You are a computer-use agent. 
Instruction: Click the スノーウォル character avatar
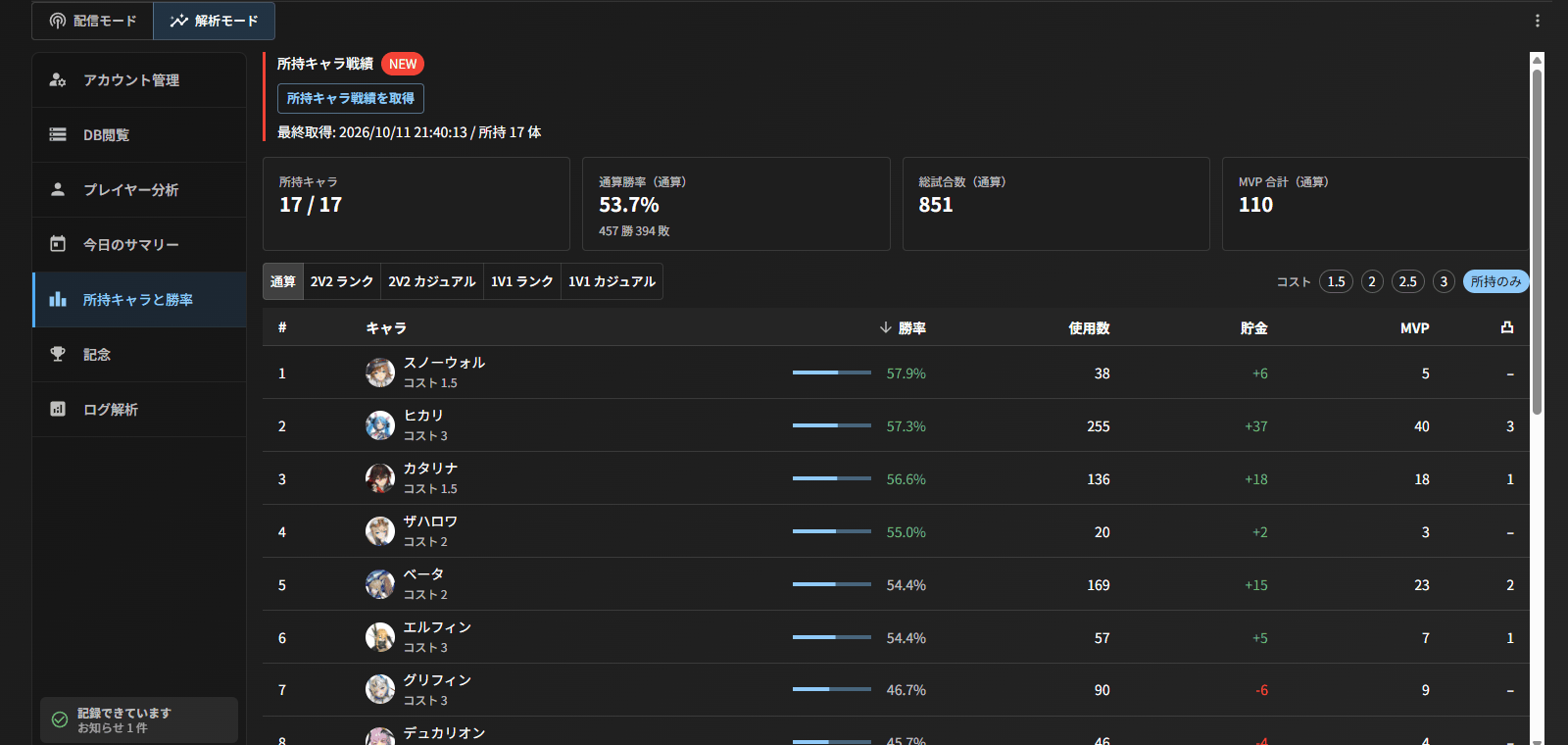[380, 372]
